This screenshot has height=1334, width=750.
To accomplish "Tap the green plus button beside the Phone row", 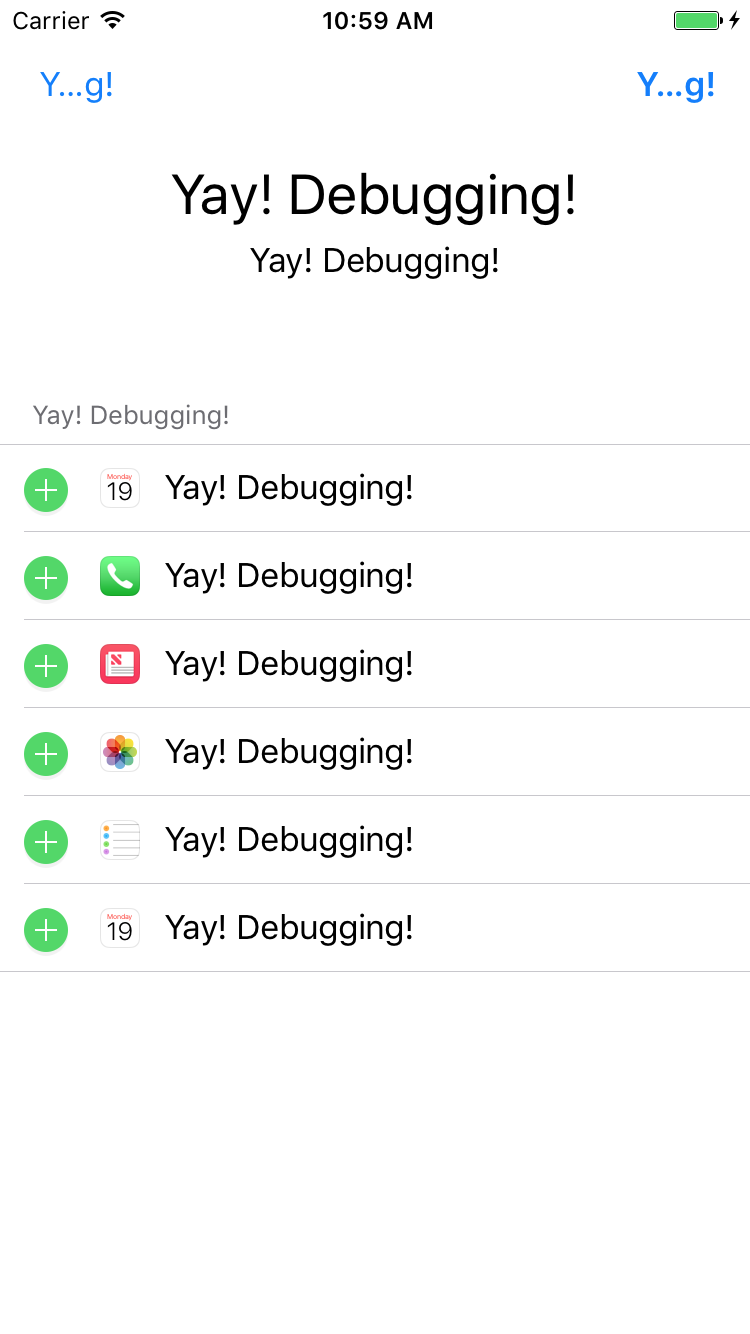I will (x=45, y=577).
